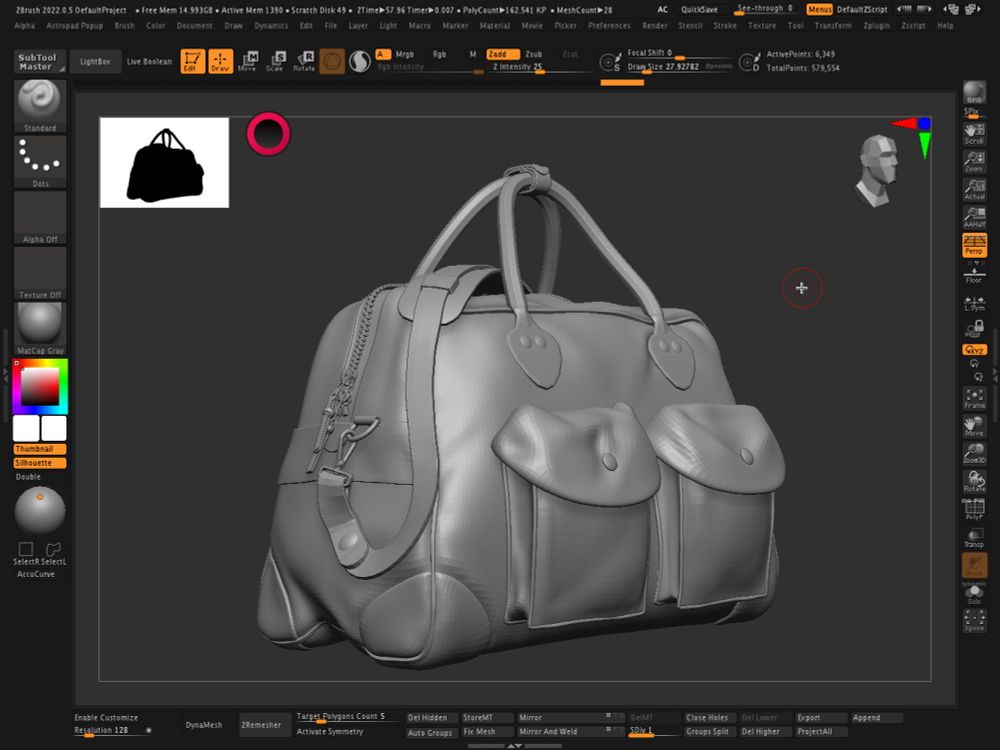Enable Transp transparency mode

(x=973, y=538)
